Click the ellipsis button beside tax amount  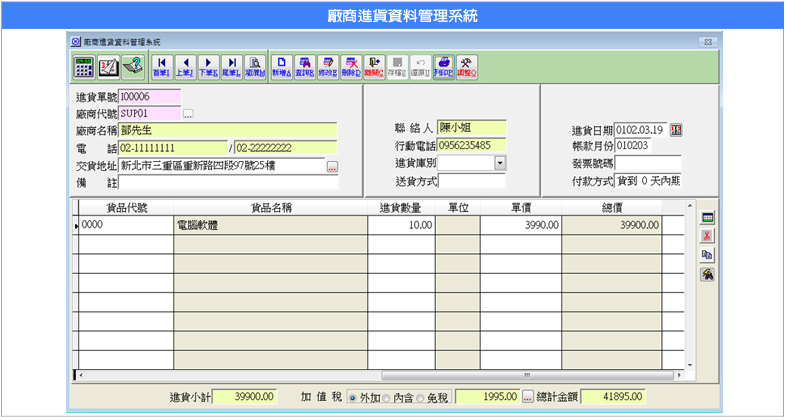pyautogui.click(x=527, y=397)
